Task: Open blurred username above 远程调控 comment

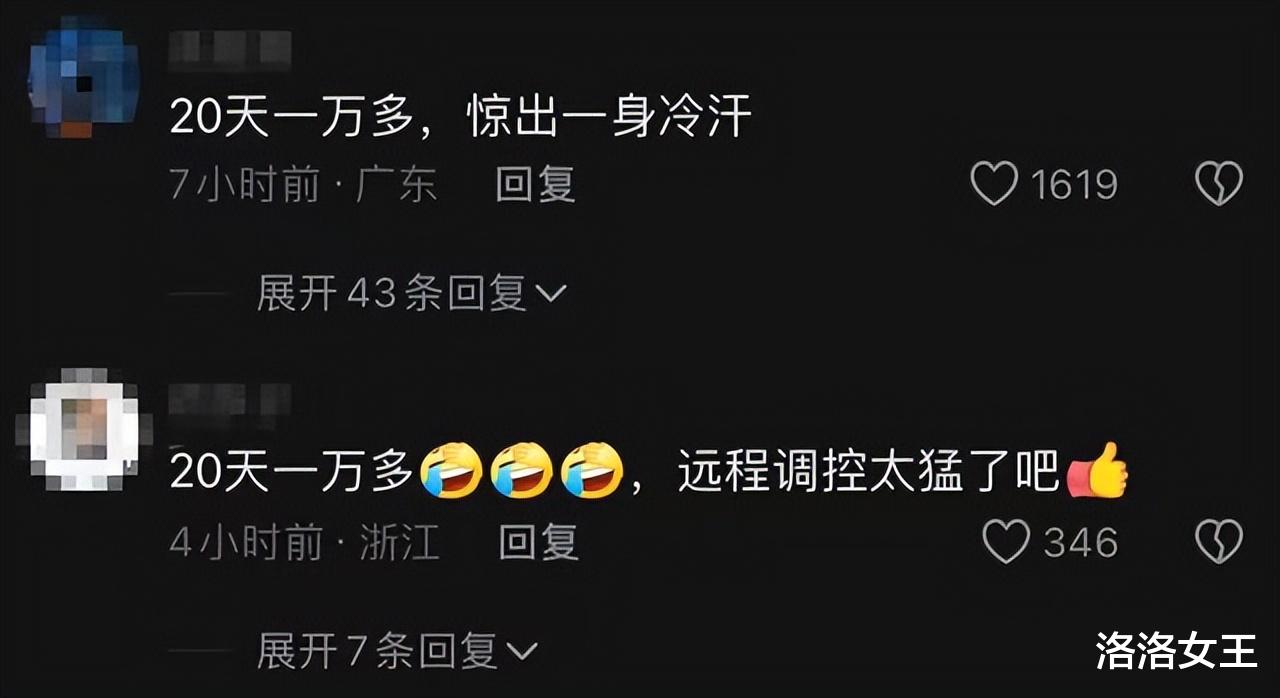Action: [x=230, y=402]
